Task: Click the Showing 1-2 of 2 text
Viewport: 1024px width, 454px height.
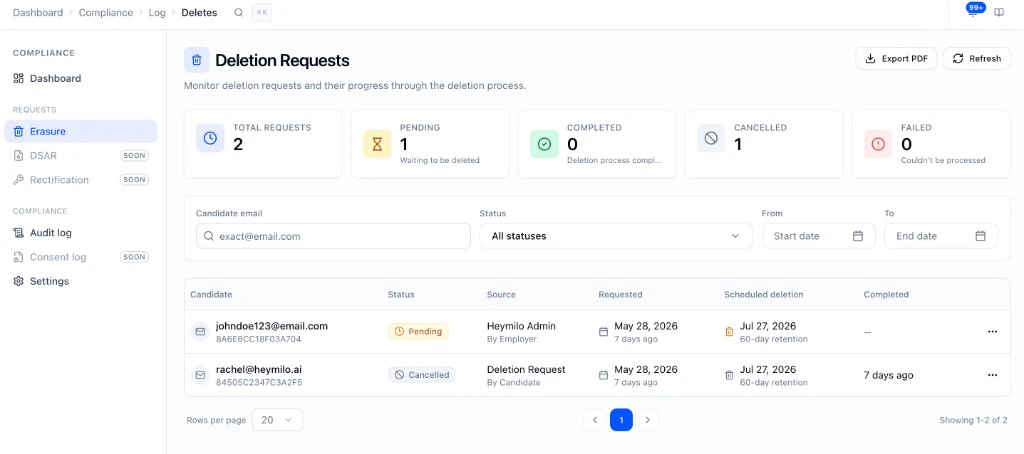Action: tap(973, 420)
